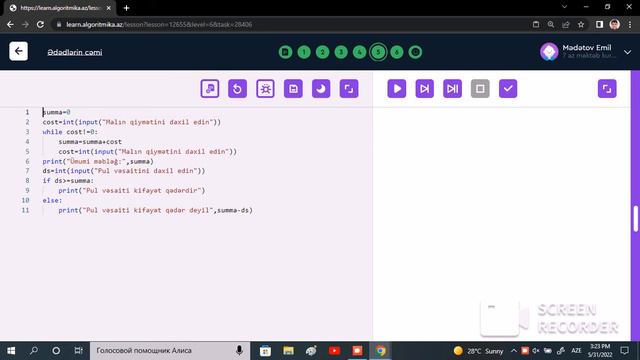
Task: Switch to Chrome on the taskbar
Action: pyautogui.click(x=380, y=351)
